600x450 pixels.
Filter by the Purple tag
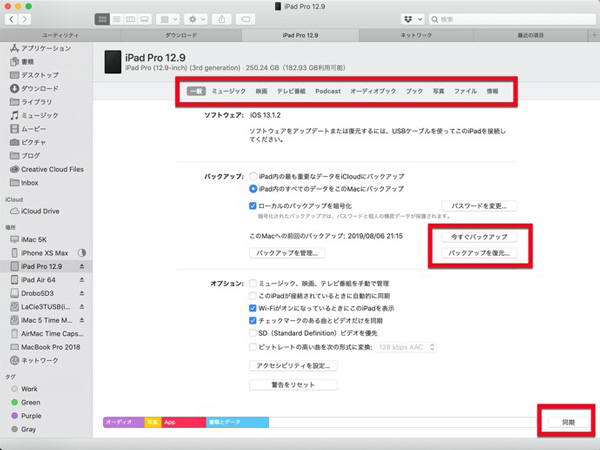(26, 416)
